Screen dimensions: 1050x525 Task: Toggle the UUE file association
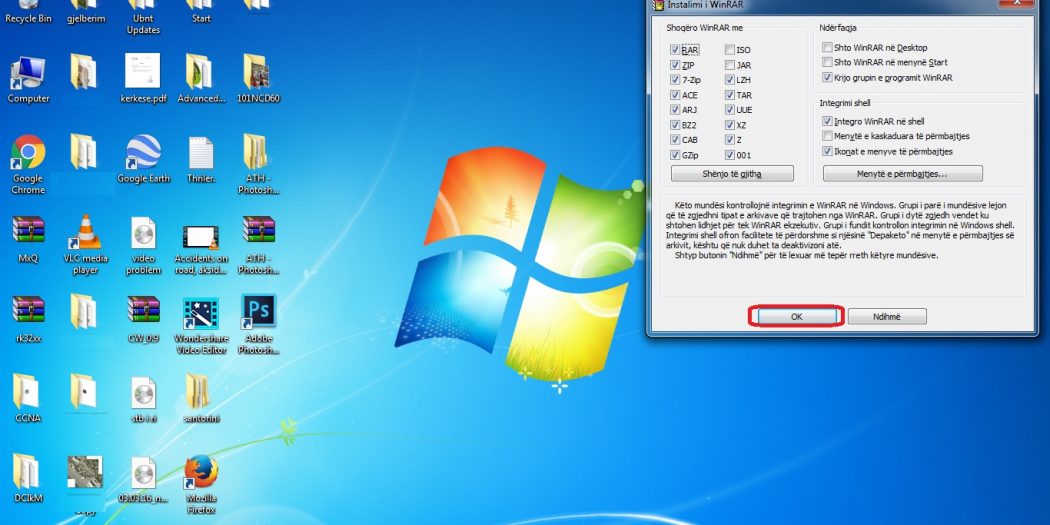pyautogui.click(x=729, y=110)
